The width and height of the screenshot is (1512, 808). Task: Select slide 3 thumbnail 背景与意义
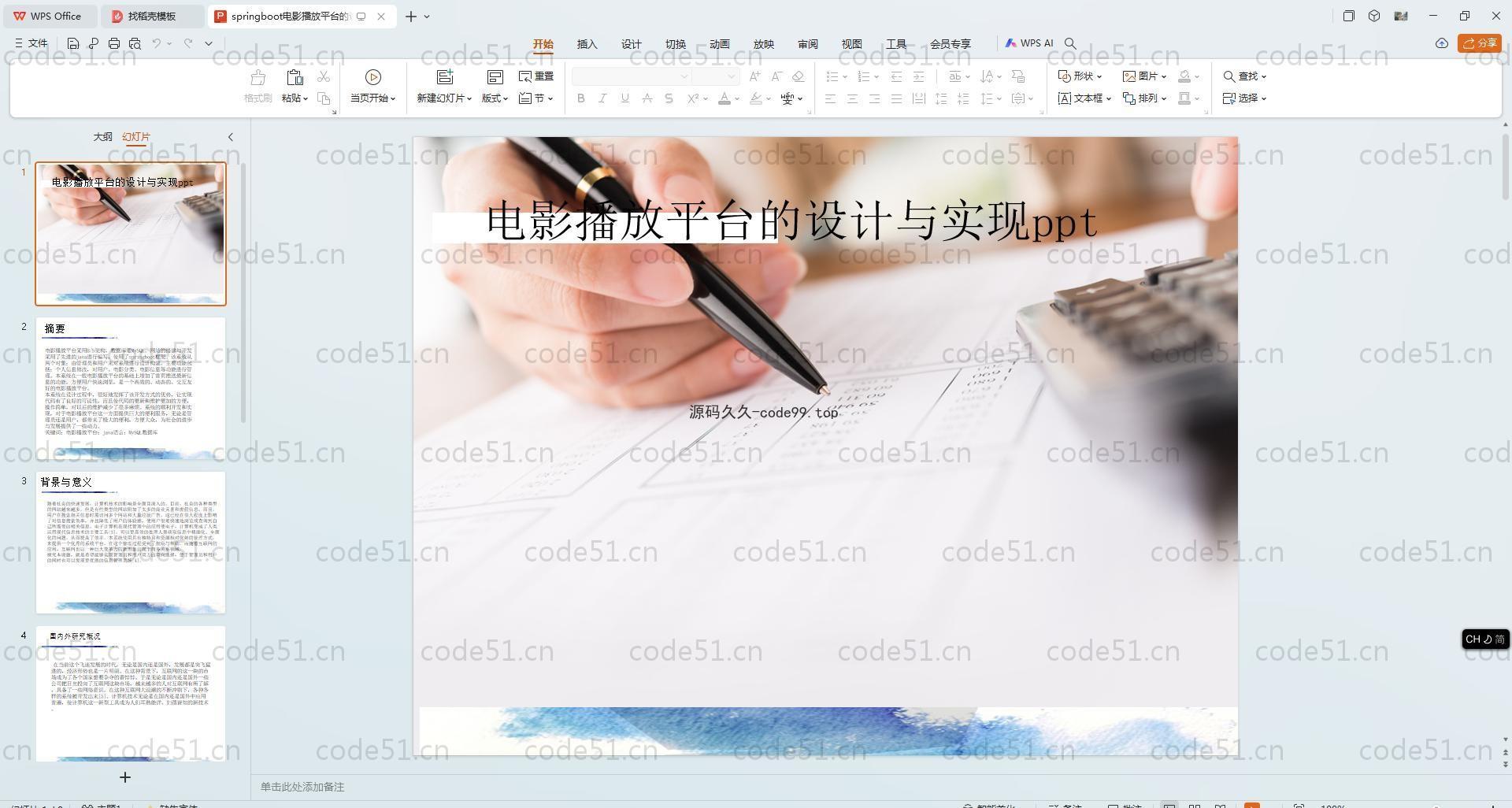131,543
